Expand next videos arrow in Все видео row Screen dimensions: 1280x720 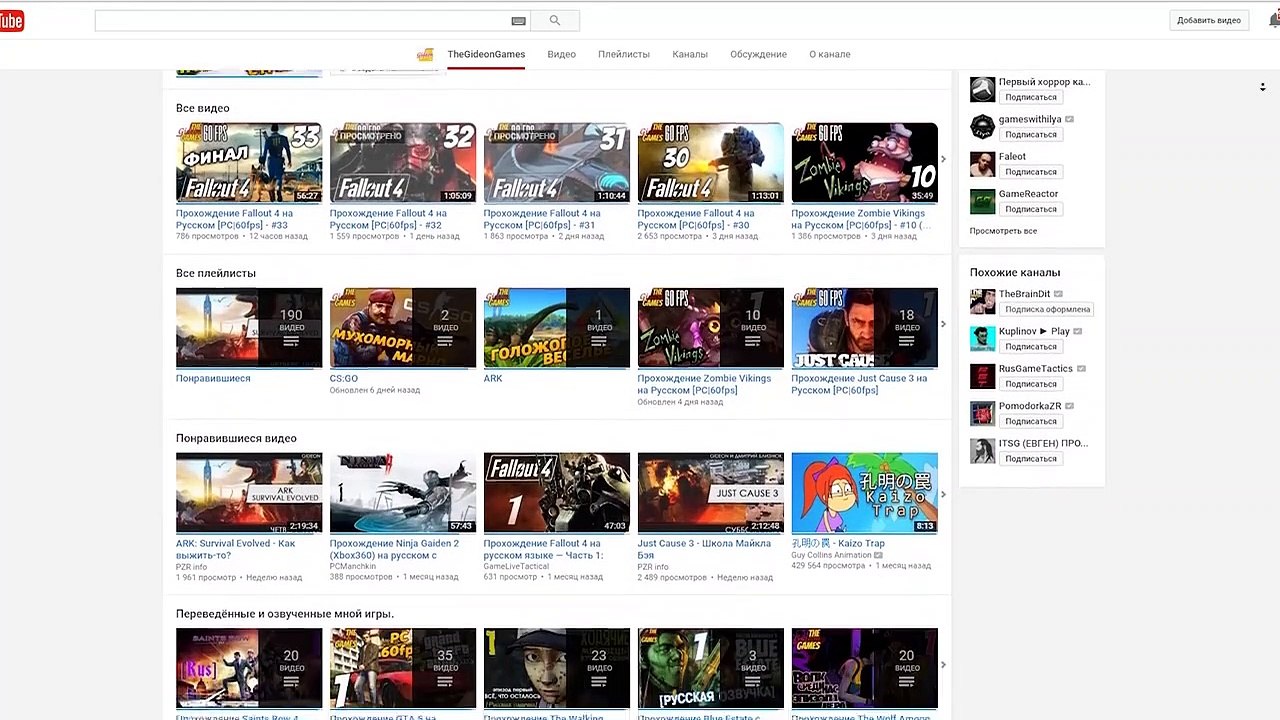coord(943,159)
